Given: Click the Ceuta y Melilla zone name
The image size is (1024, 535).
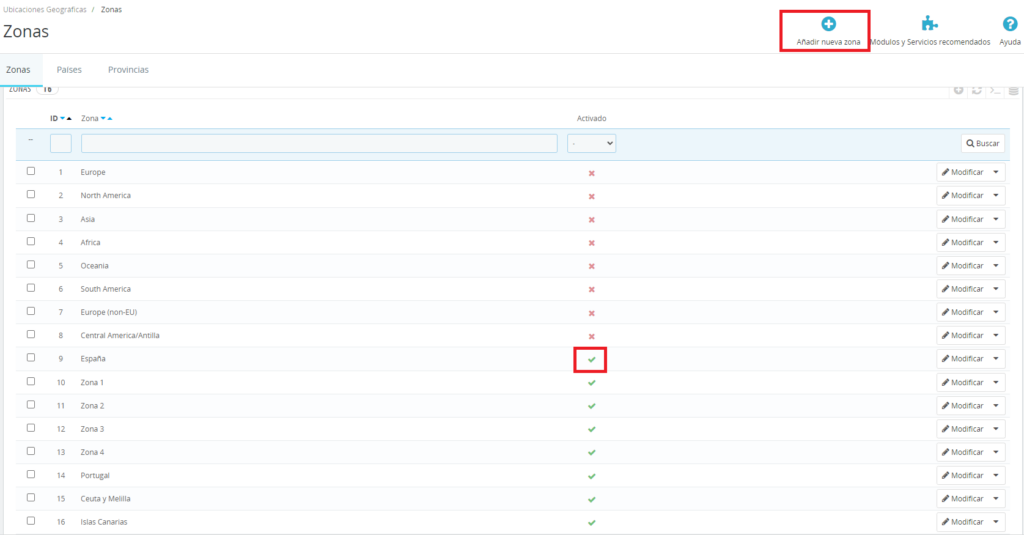Looking at the screenshot, I should coord(105,498).
